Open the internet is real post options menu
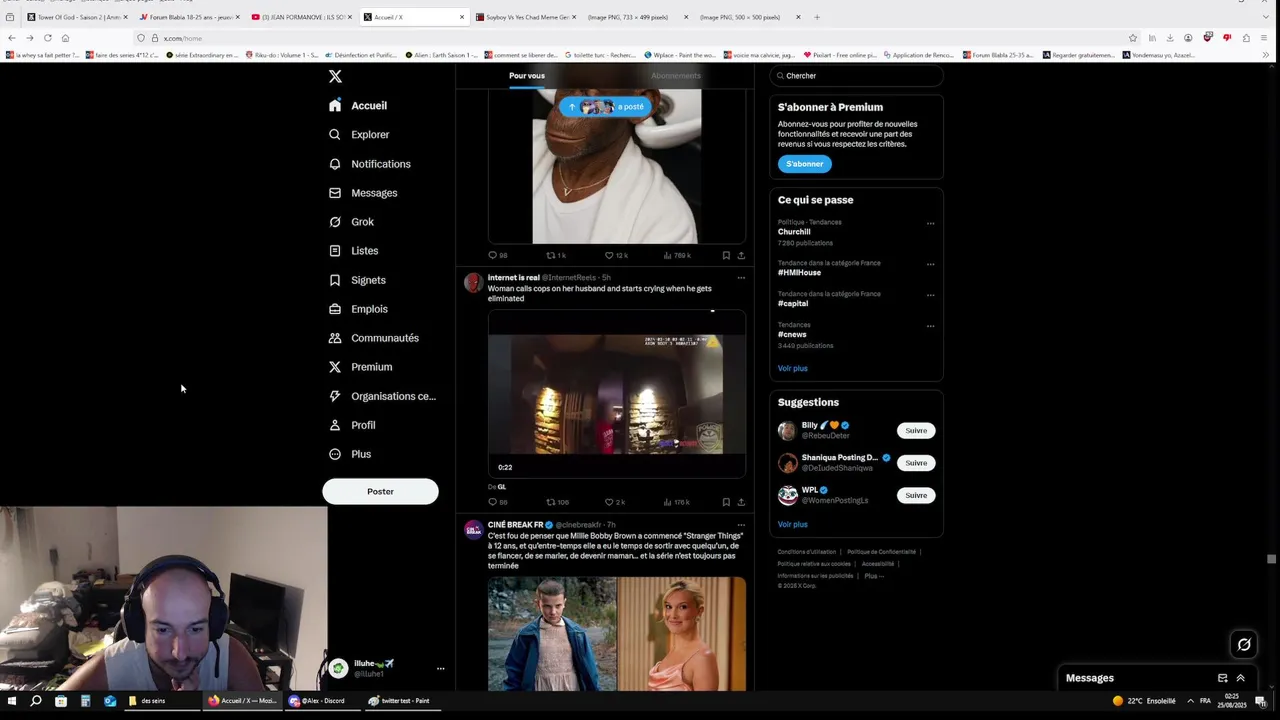The width and height of the screenshot is (1280, 720). point(741,277)
